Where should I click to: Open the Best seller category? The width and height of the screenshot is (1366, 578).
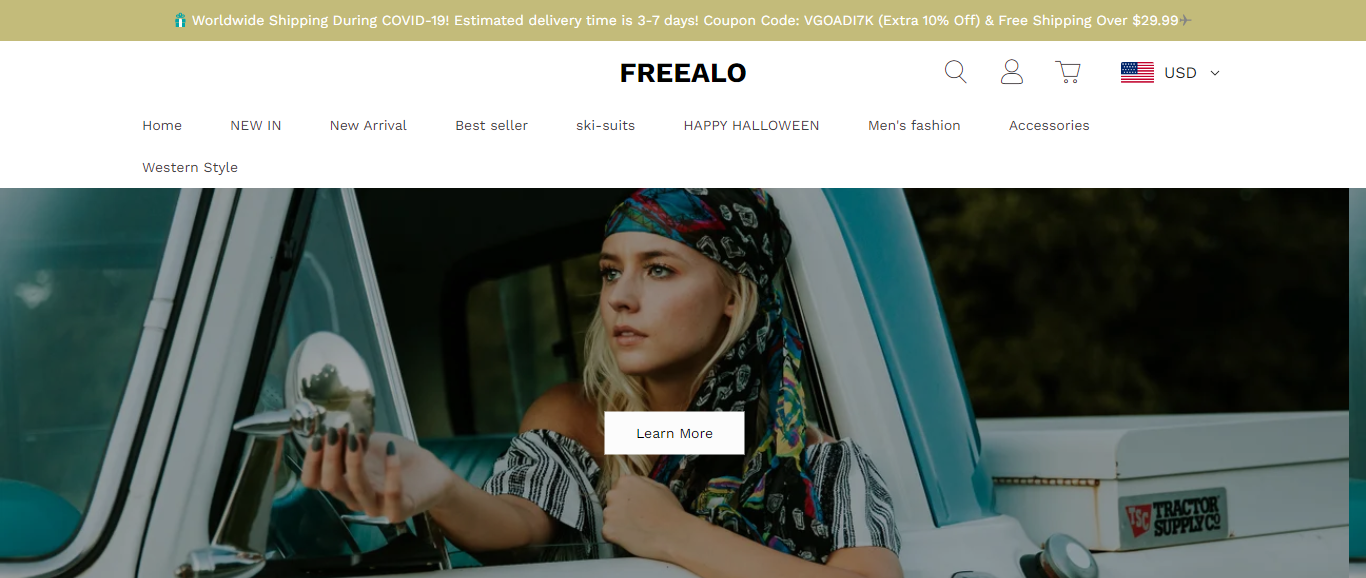click(491, 125)
